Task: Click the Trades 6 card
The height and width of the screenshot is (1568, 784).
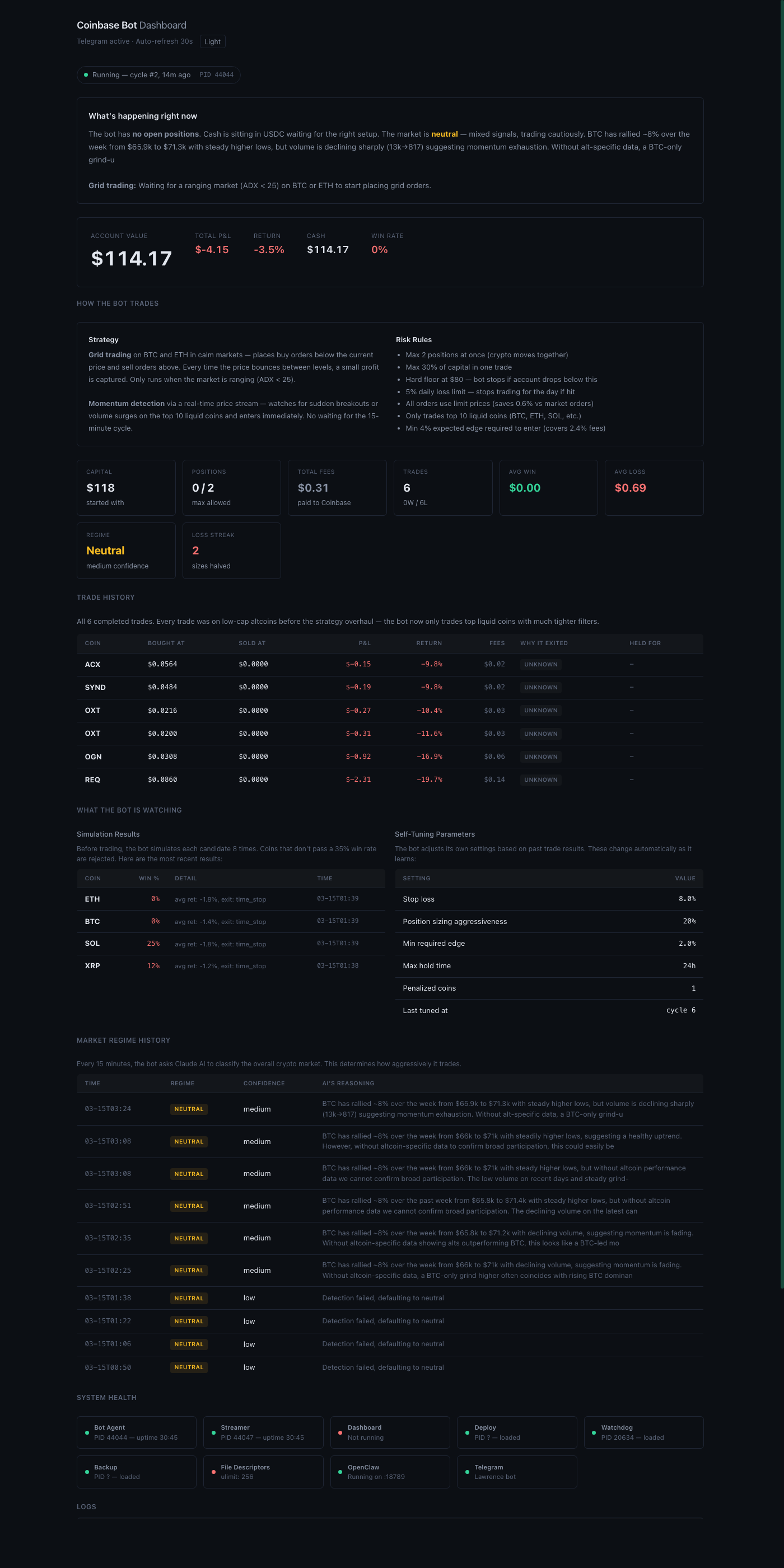Action: click(x=443, y=488)
